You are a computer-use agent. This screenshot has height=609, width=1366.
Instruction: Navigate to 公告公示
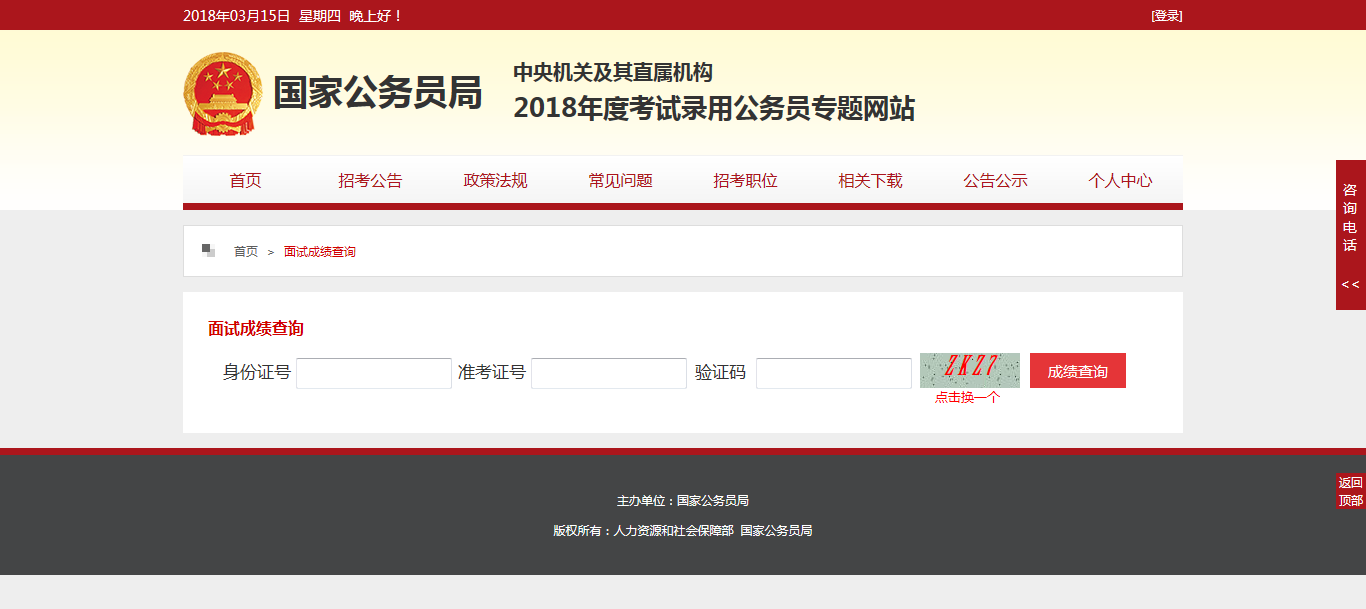point(995,181)
